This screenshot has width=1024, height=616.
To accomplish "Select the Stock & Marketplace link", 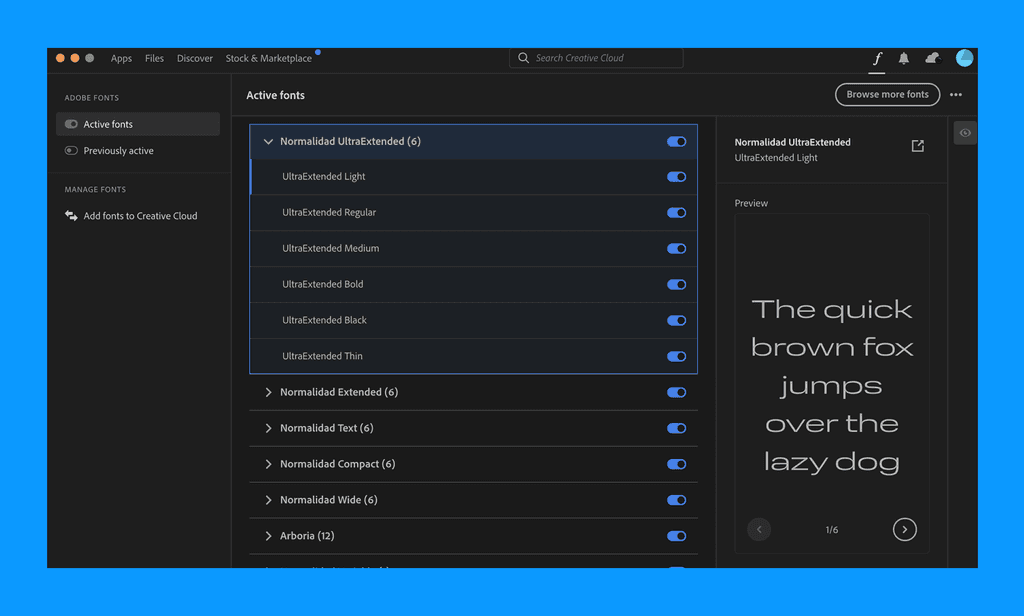I will pyautogui.click(x=268, y=58).
